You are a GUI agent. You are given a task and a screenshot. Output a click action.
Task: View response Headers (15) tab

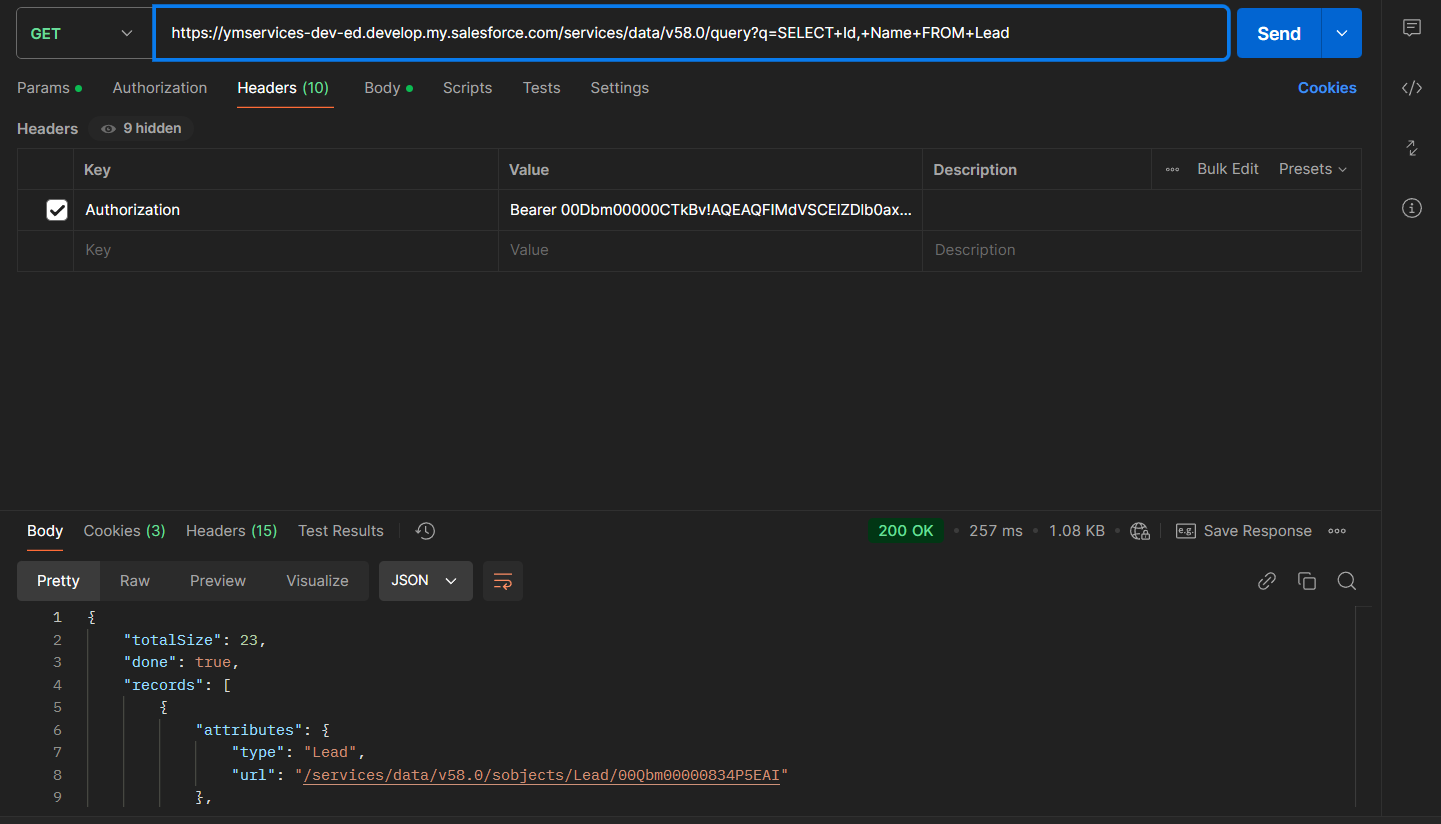[231, 531]
